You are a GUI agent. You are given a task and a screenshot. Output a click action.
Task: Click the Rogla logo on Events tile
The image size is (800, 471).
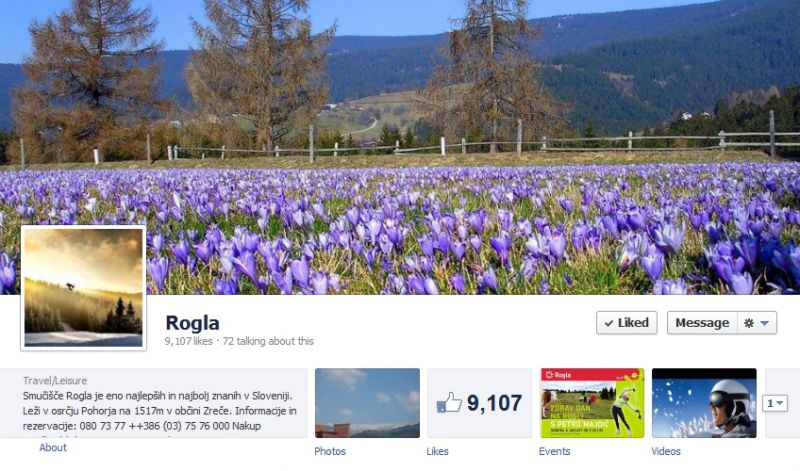[558, 375]
